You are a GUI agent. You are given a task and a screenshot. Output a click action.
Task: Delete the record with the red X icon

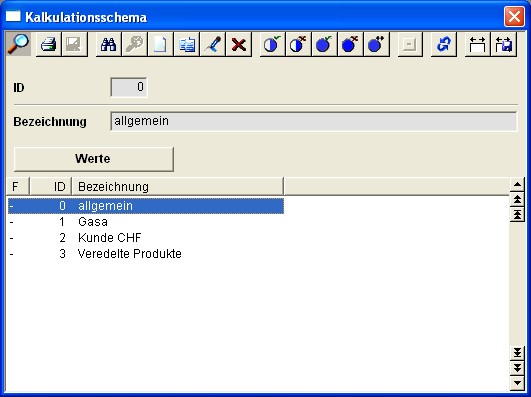point(239,44)
